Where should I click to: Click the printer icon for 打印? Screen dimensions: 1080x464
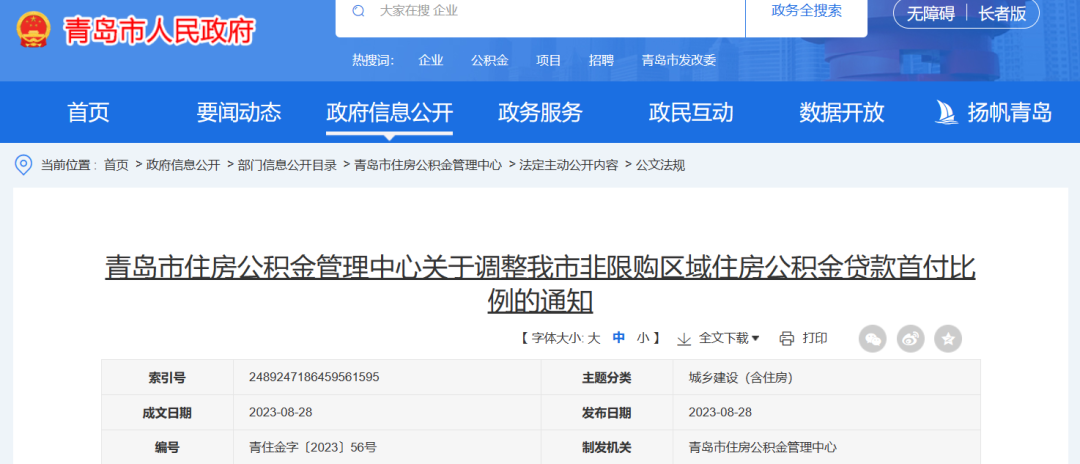[787, 338]
